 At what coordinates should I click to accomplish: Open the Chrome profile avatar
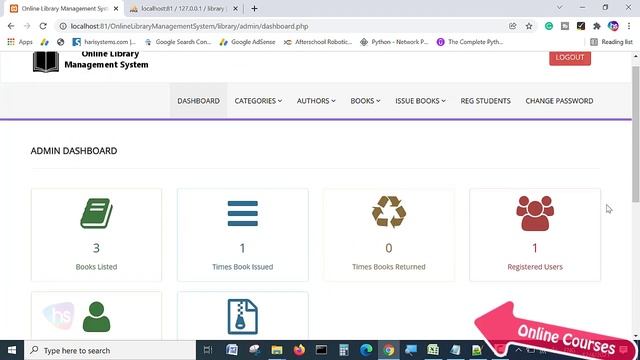point(613,26)
